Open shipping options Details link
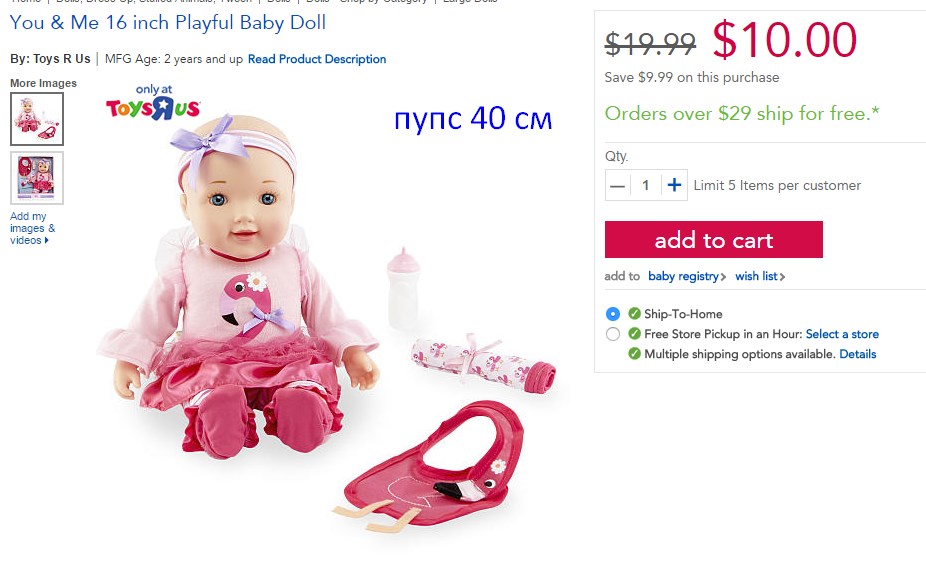This screenshot has height=573, width=926. click(857, 354)
